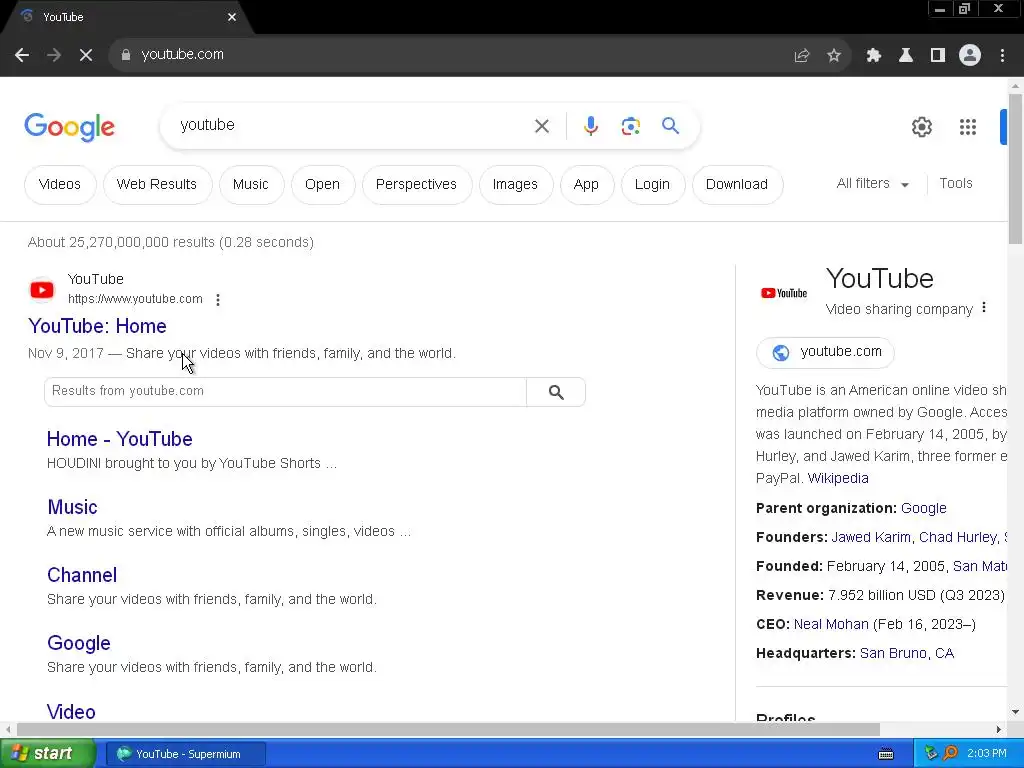Select the Images filter chip
The image size is (1024, 768).
(x=515, y=185)
